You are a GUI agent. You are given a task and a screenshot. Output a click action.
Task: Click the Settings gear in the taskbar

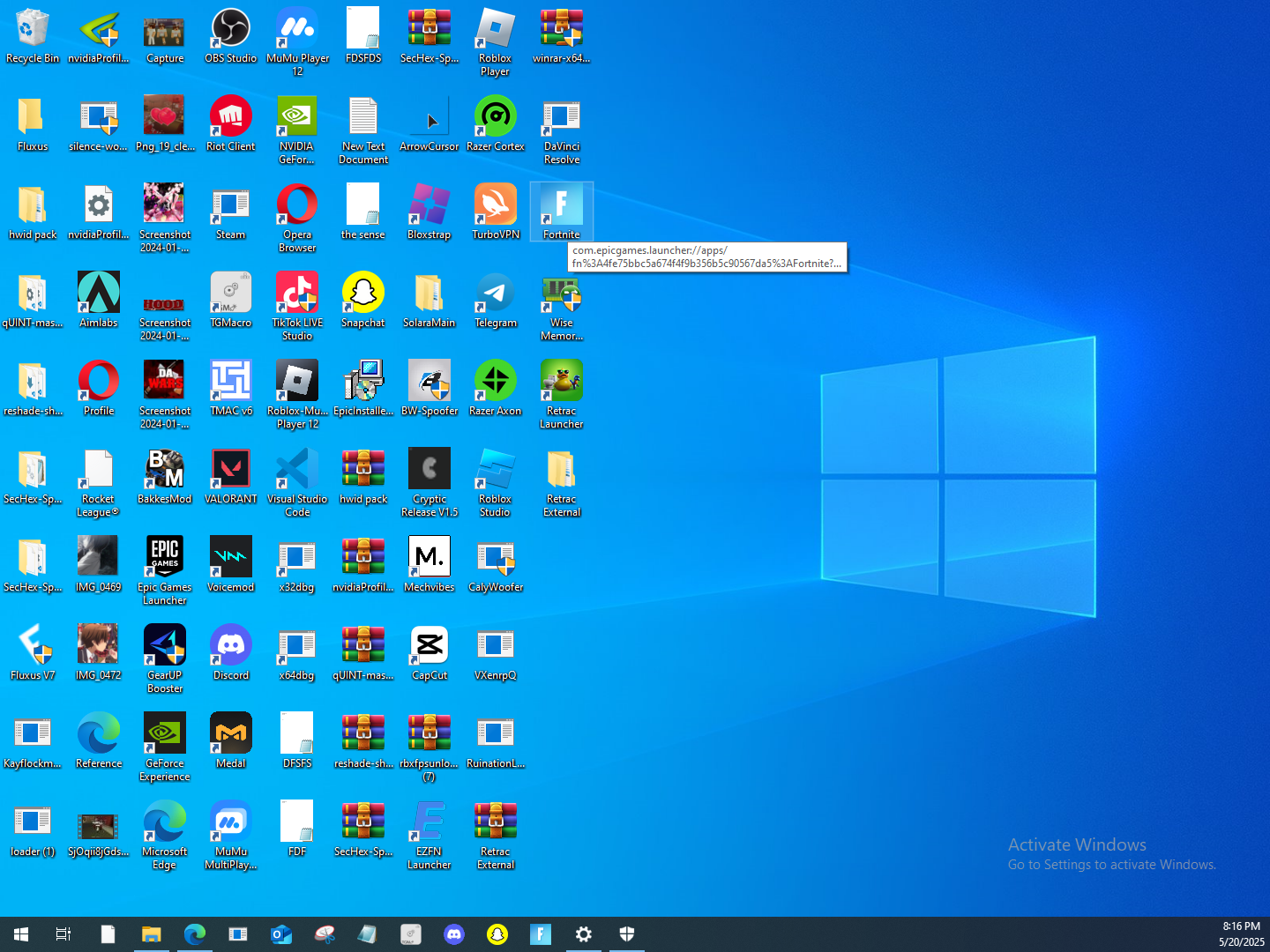tap(584, 934)
